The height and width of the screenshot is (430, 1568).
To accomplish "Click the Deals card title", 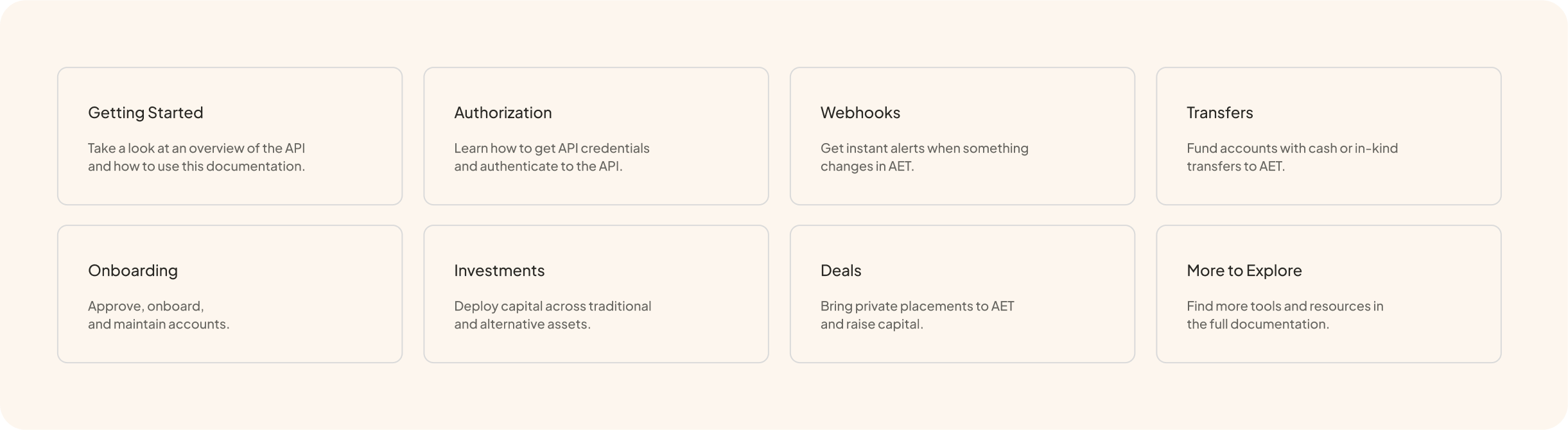I will [841, 271].
